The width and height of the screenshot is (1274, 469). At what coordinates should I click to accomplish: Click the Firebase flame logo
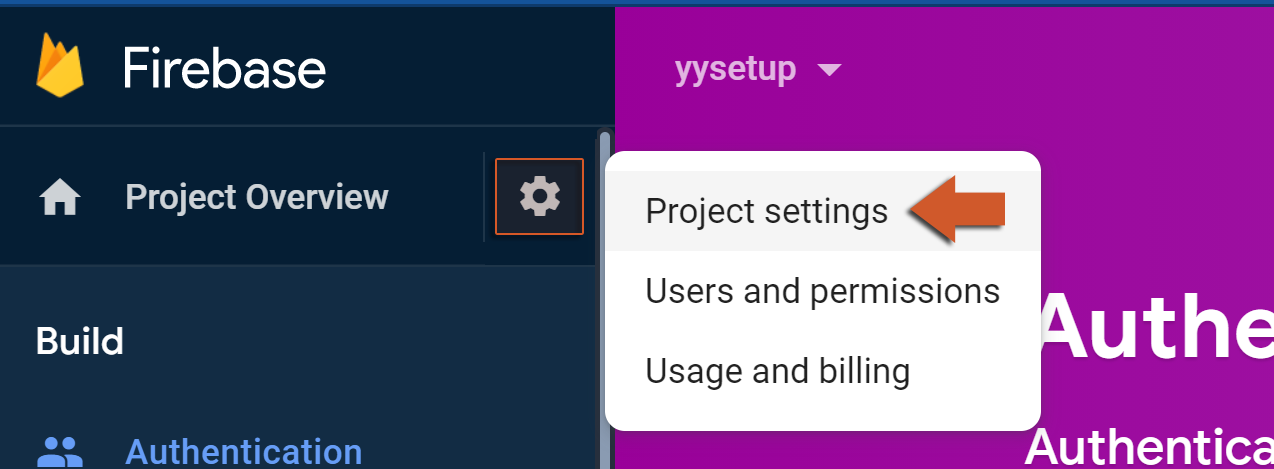click(x=59, y=68)
